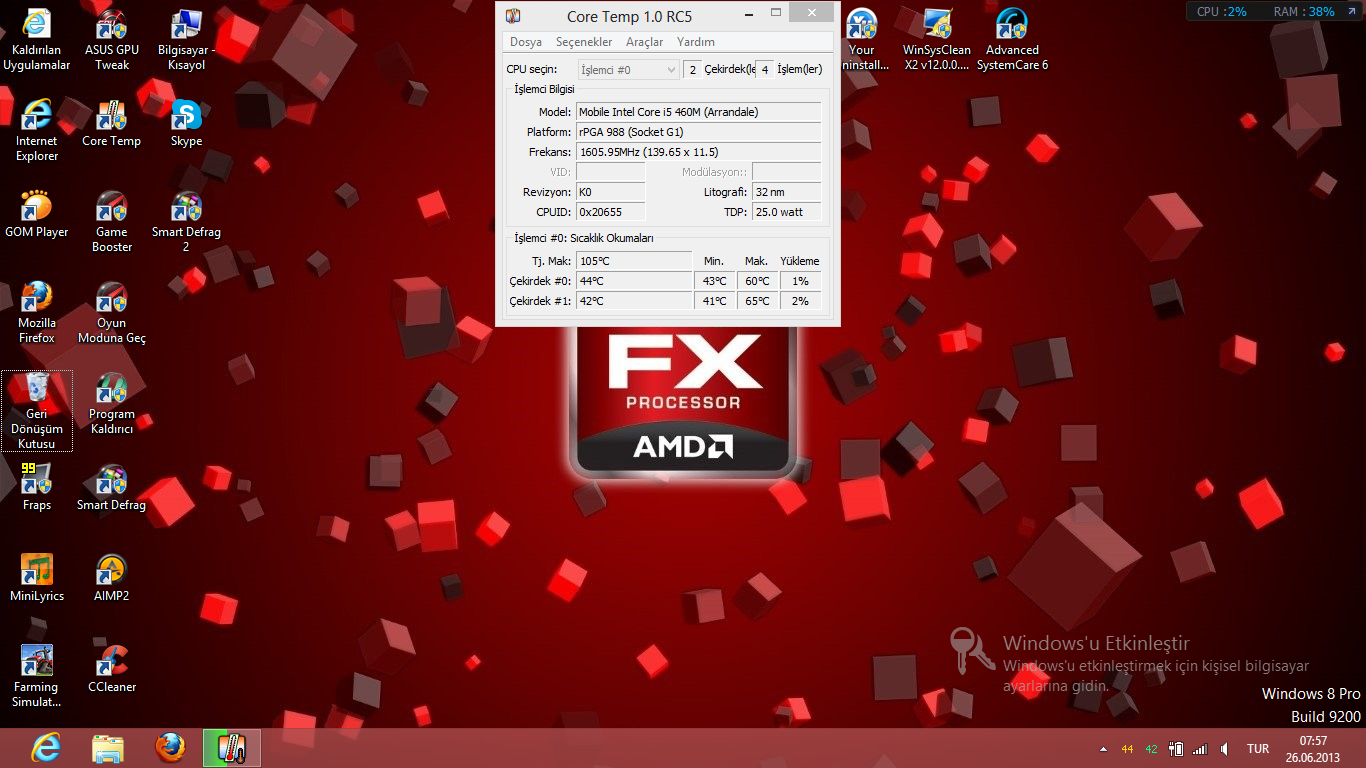
Task: Select the Skype desktop icon
Action: 186,124
